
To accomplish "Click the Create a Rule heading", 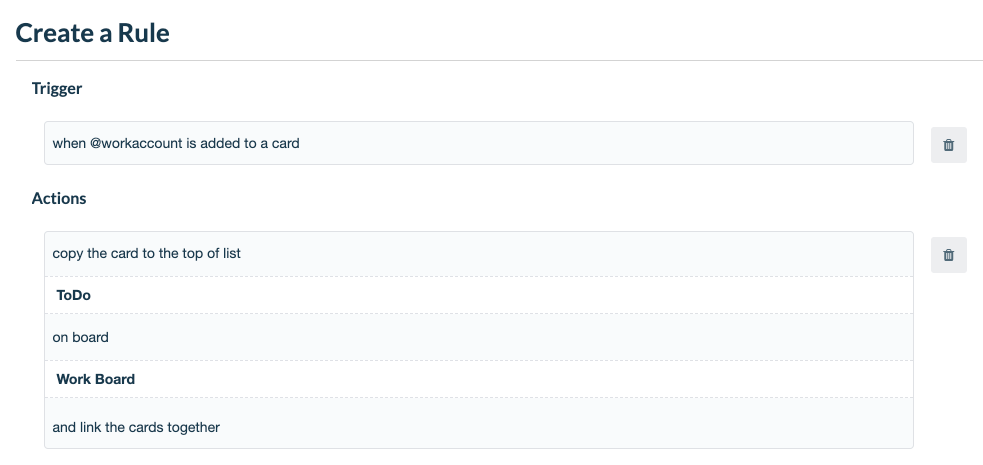I will [x=92, y=33].
